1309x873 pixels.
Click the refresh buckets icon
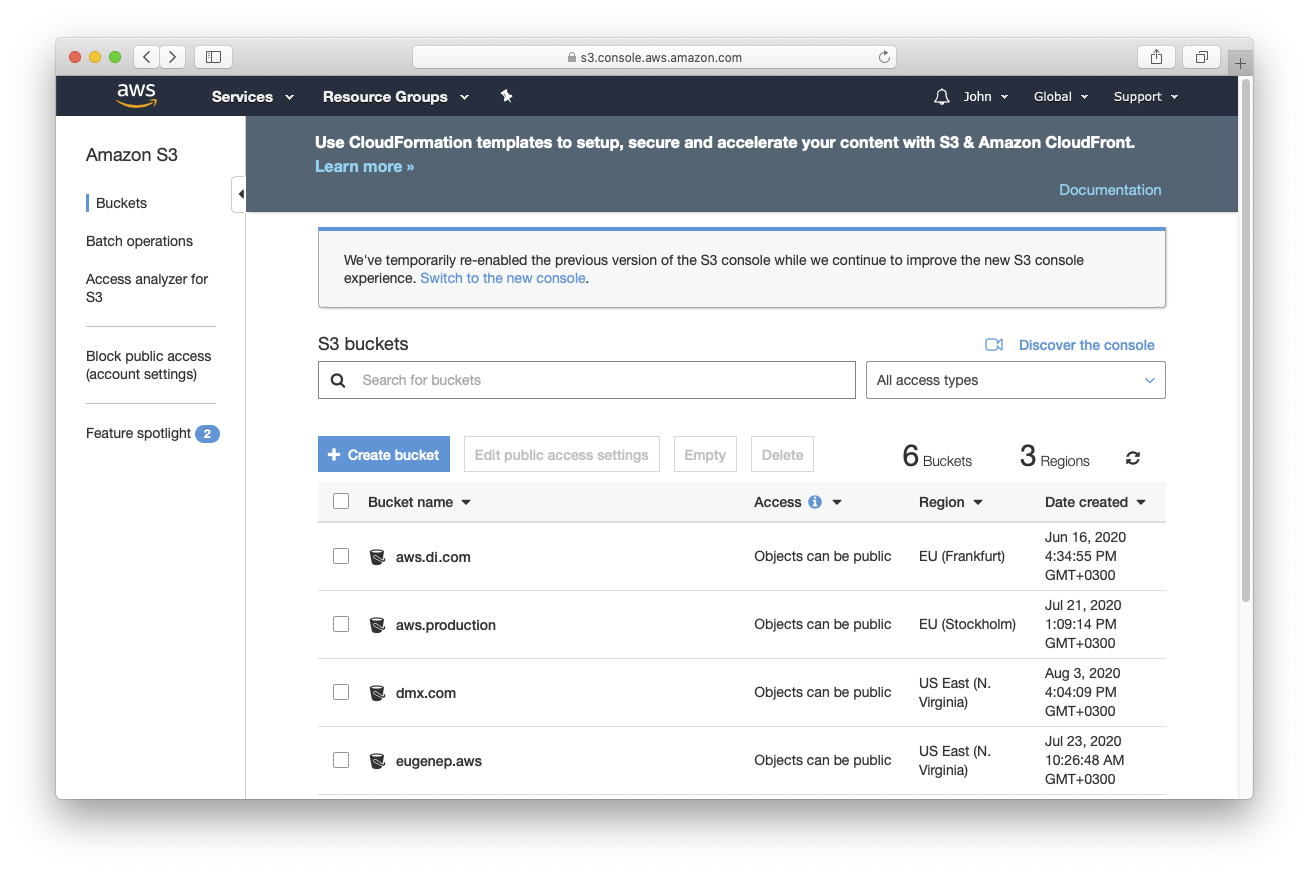[x=1132, y=458]
